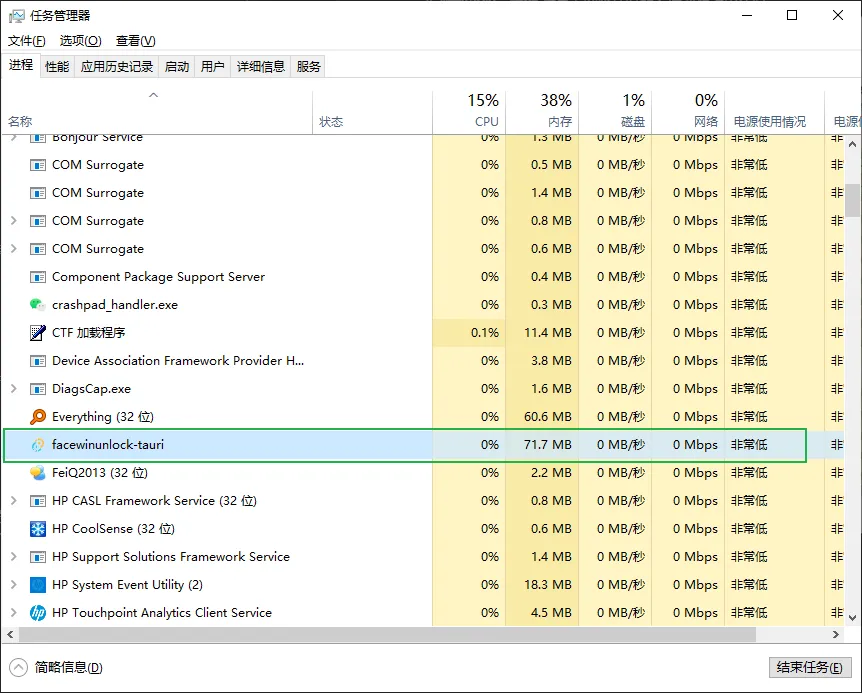Sort by the 状态 column header

coord(372,112)
